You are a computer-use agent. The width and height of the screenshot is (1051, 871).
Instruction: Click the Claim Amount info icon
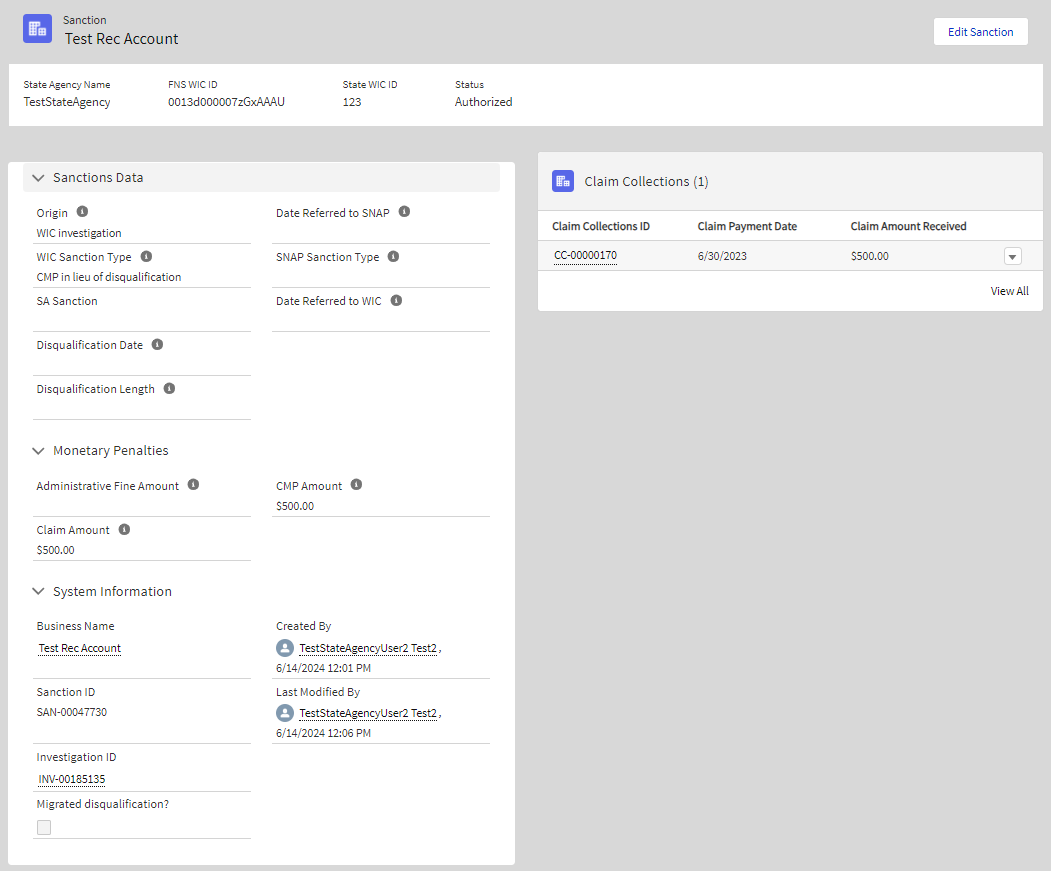click(124, 529)
